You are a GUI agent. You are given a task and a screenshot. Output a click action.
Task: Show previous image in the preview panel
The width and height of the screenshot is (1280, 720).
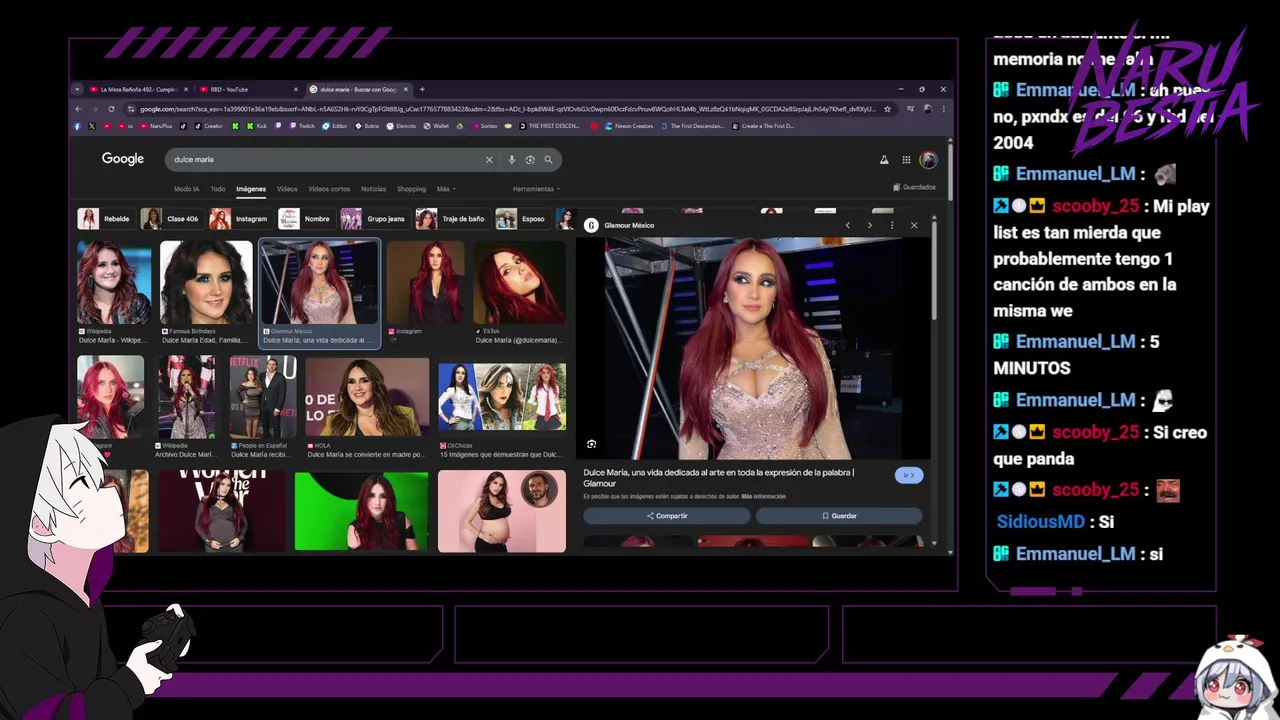847,225
